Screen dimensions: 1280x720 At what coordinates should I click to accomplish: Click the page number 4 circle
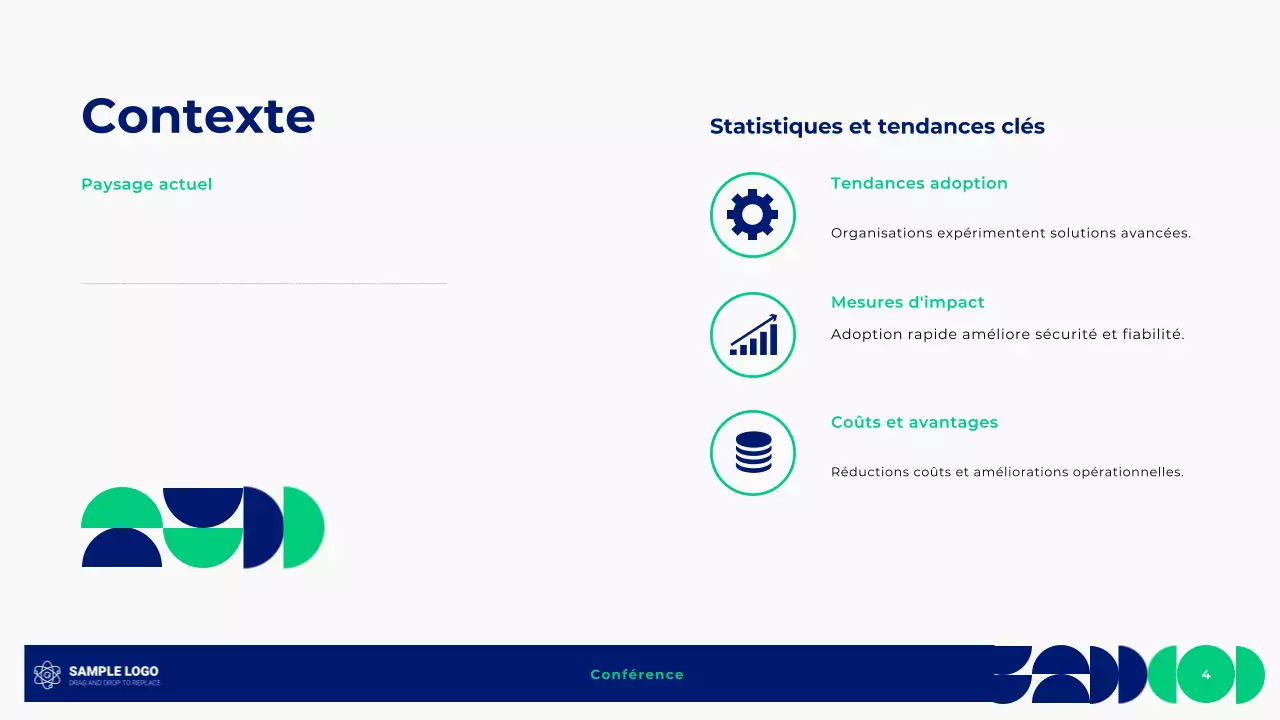[x=1206, y=674]
